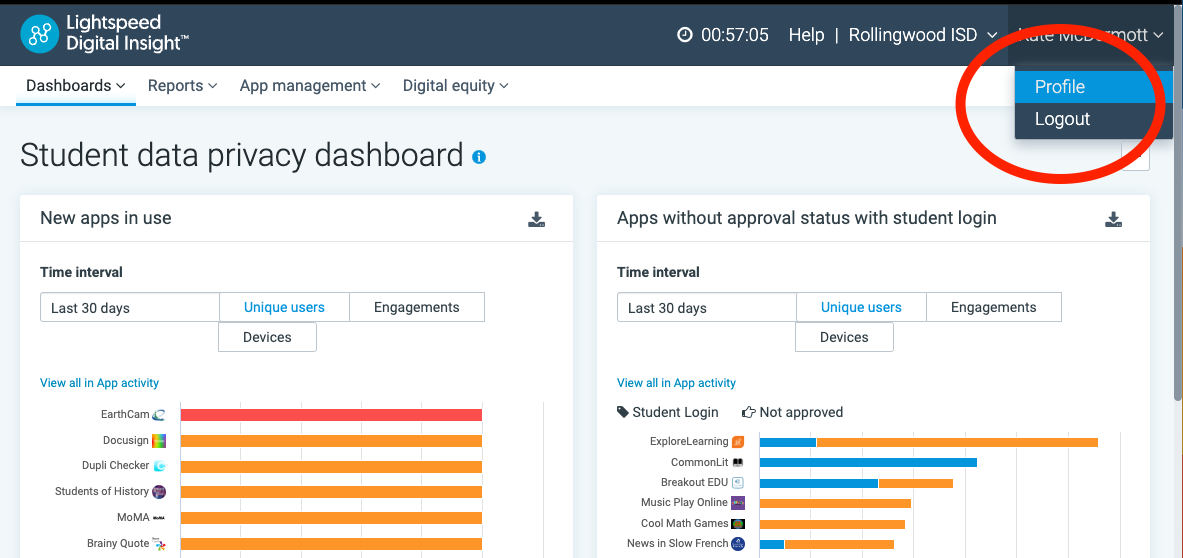
Task: Click the Dupli Checker app icon
Action: tap(159, 466)
